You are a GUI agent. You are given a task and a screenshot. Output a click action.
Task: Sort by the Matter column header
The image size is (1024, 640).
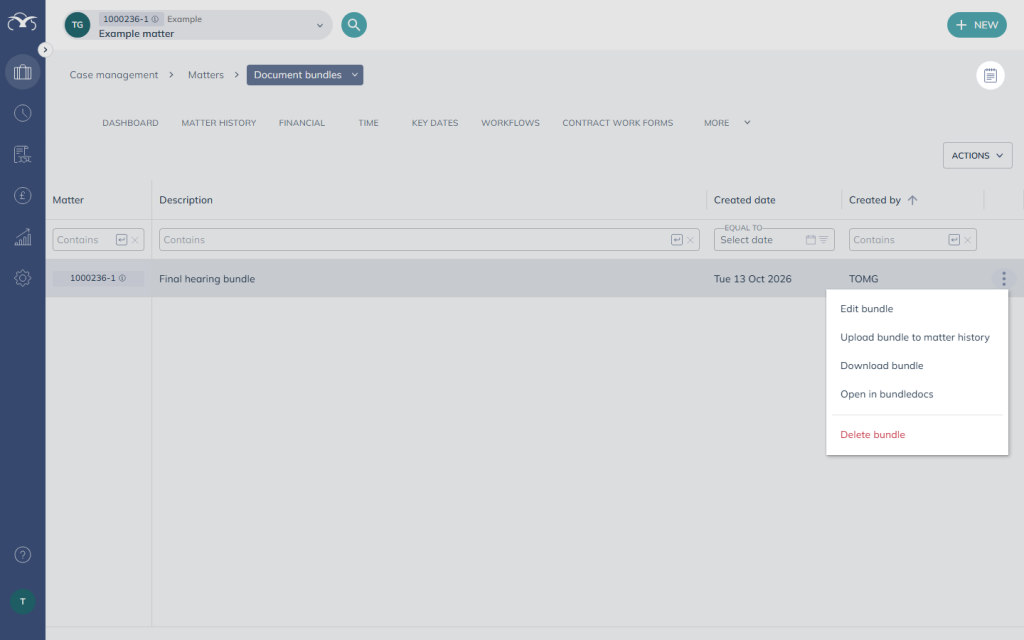(68, 200)
